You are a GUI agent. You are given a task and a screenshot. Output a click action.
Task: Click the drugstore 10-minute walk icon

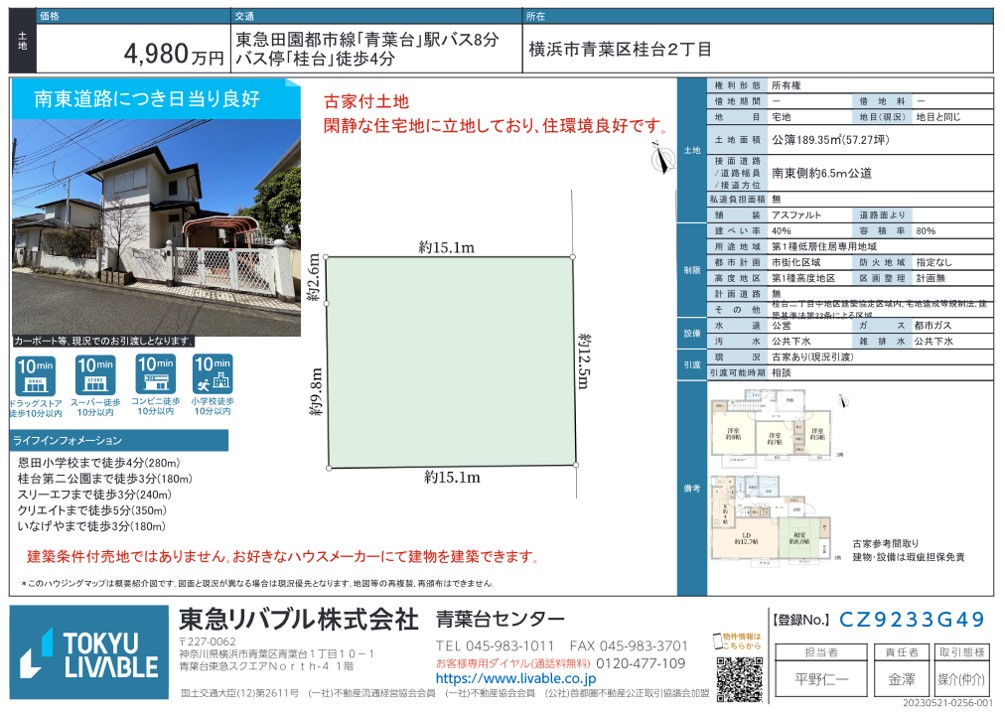(36, 375)
